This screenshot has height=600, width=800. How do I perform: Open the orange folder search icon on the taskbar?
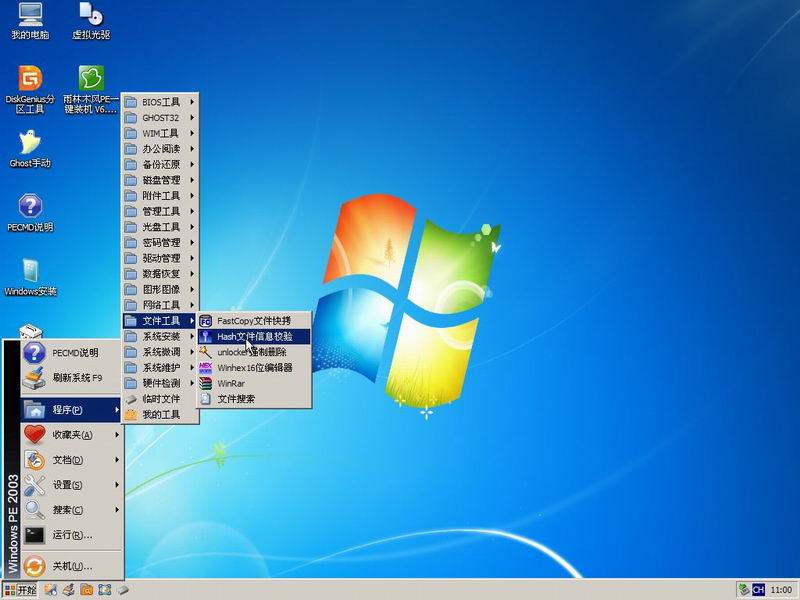86,590
